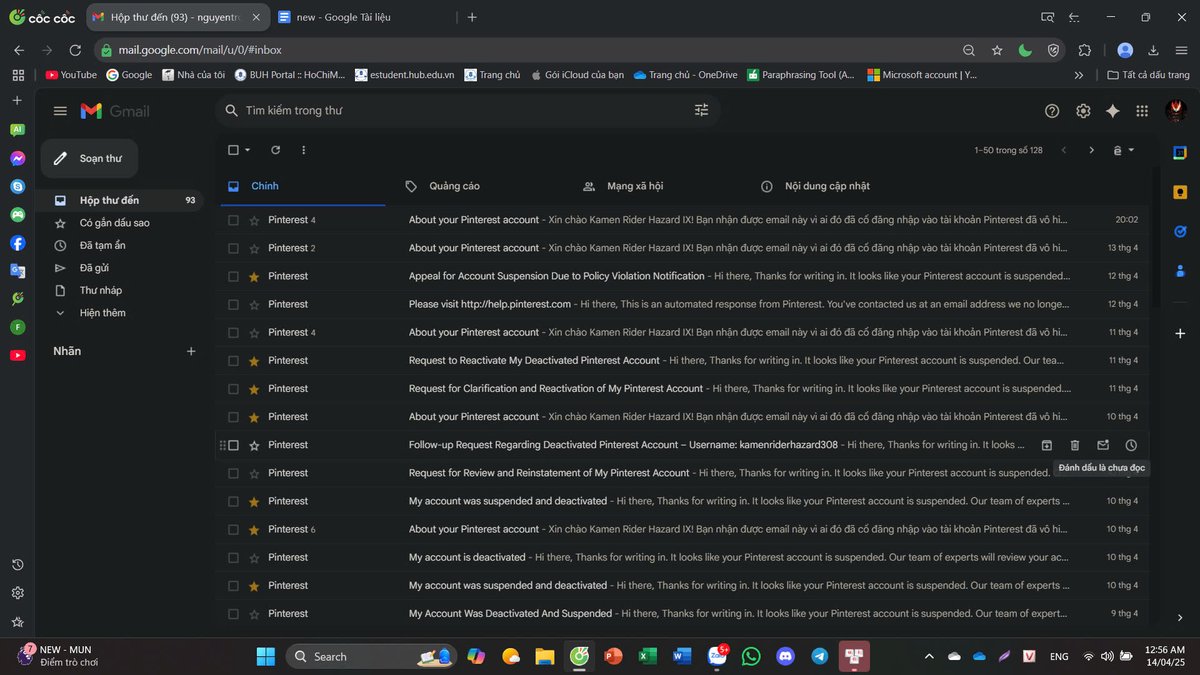Open Google apps grid icon

point(1142,111)
